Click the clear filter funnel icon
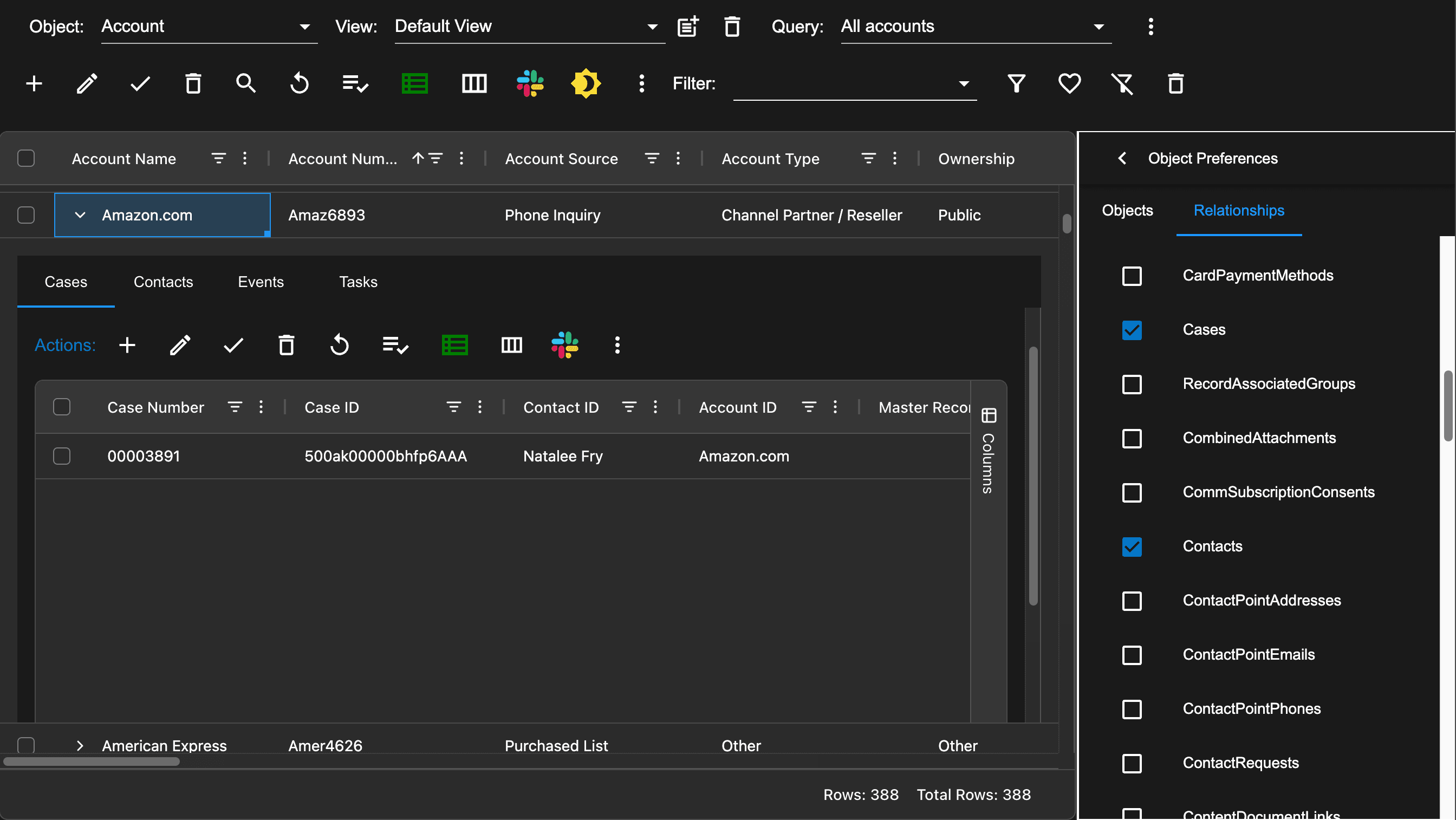This screenshot has width=1456, height=820. [x=1122, y=83]
